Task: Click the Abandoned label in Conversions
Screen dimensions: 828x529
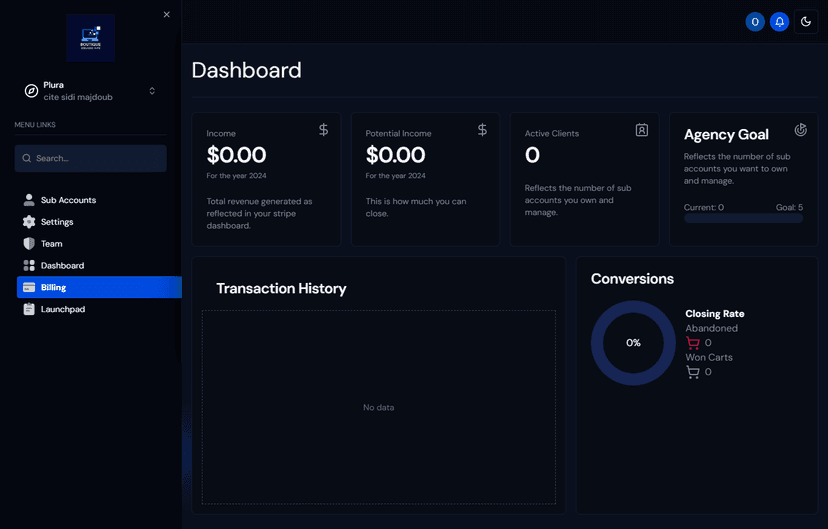Action: click(711, 328)
